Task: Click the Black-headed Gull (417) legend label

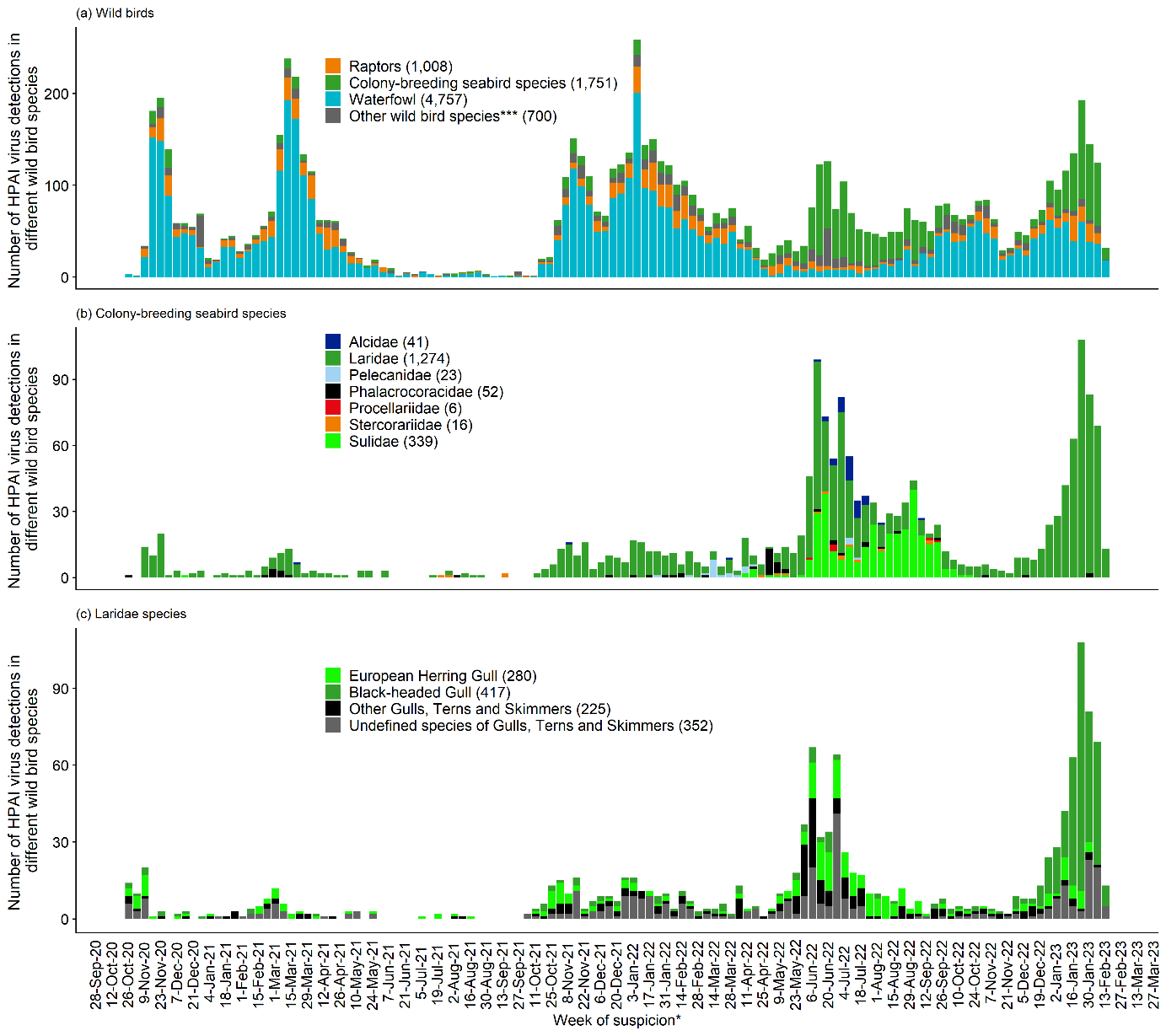Action: tap(429, 692)
